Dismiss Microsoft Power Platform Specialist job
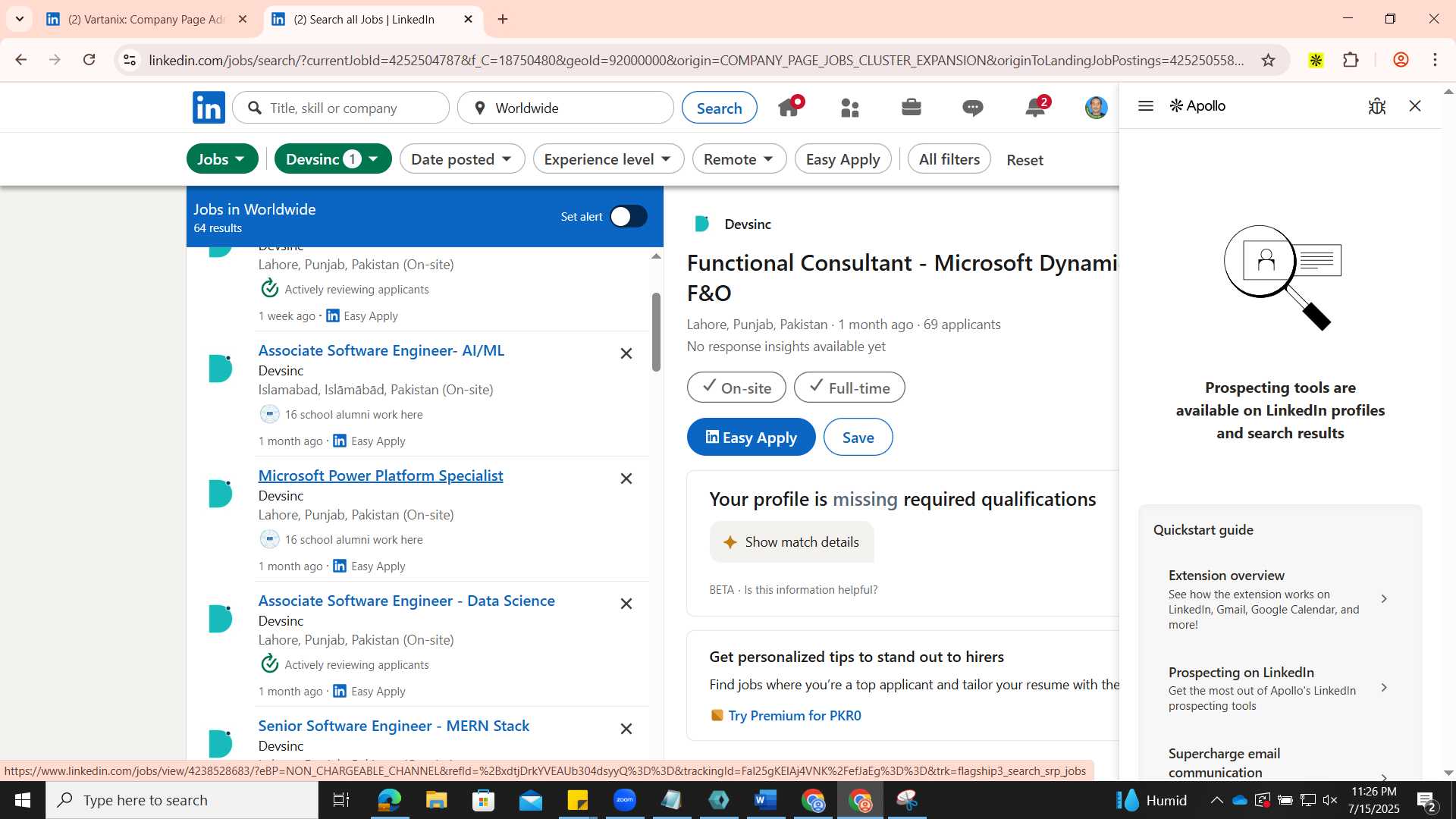The height and width of the screenshot is (819, 1456). pos(626,479)
